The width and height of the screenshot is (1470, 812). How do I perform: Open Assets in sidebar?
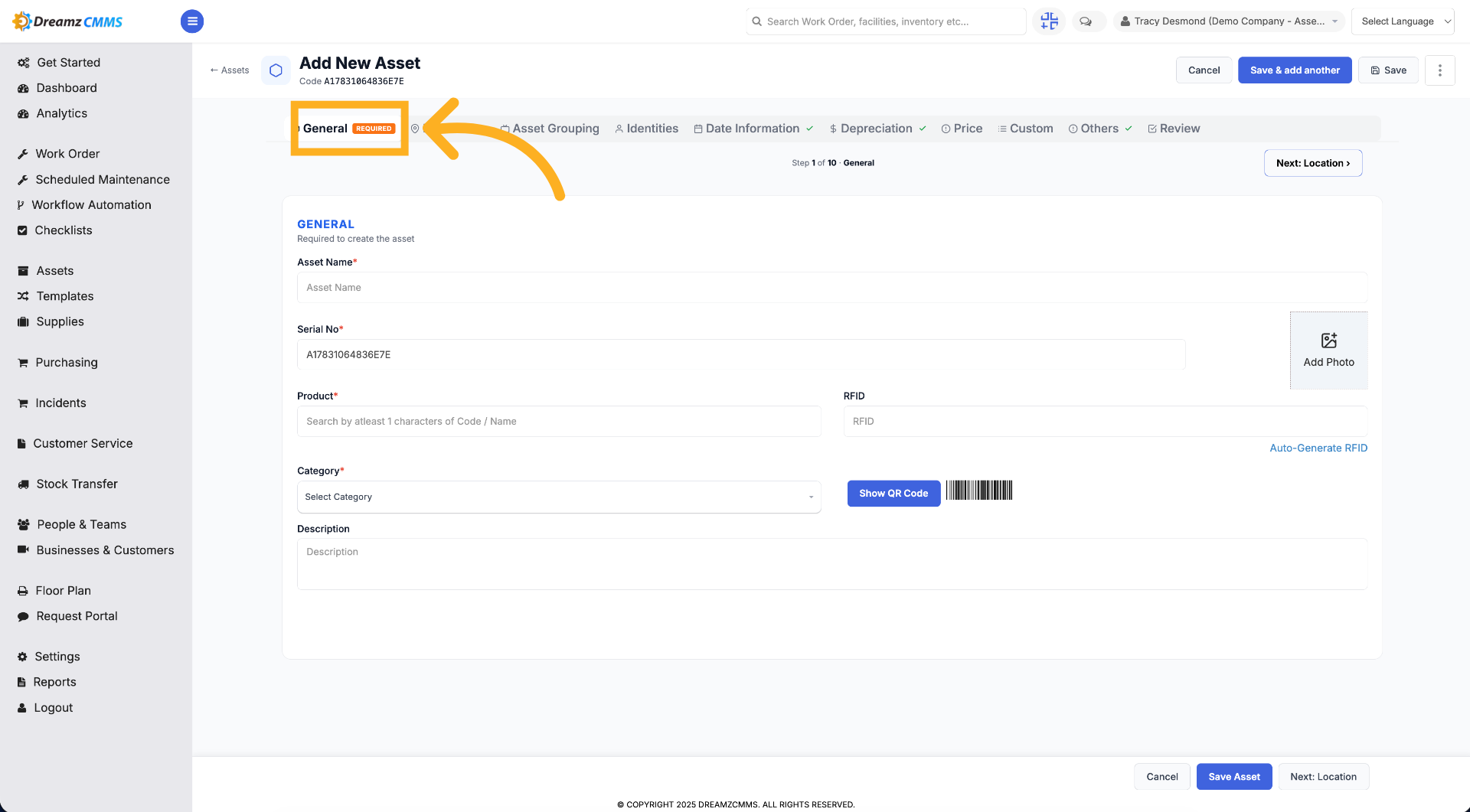coord(55,271)
